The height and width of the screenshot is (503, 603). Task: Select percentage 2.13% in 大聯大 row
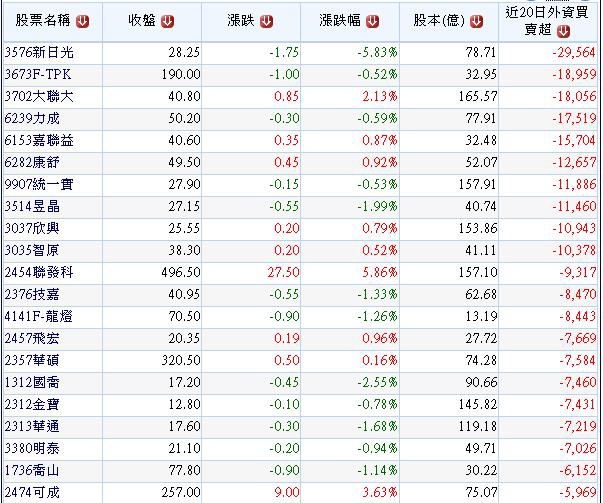[380, 96]
